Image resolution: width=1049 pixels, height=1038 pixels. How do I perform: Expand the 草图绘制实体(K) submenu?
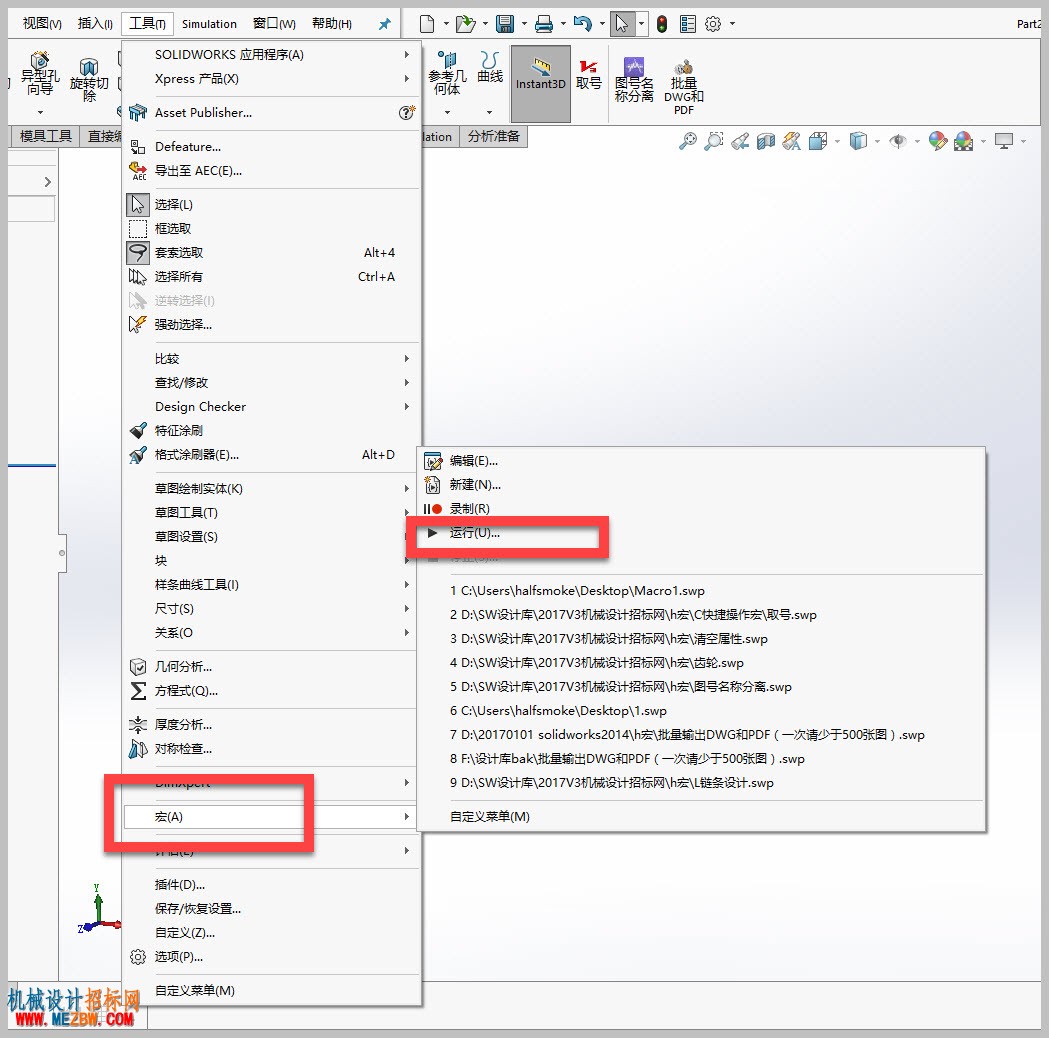[272, 489]
